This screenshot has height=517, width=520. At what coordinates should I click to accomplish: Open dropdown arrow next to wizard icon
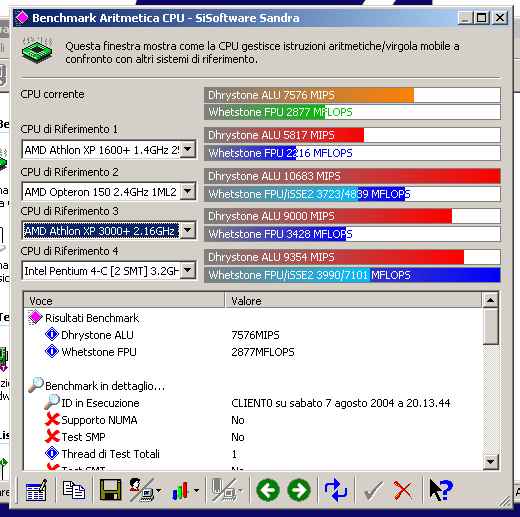[158, 490]
